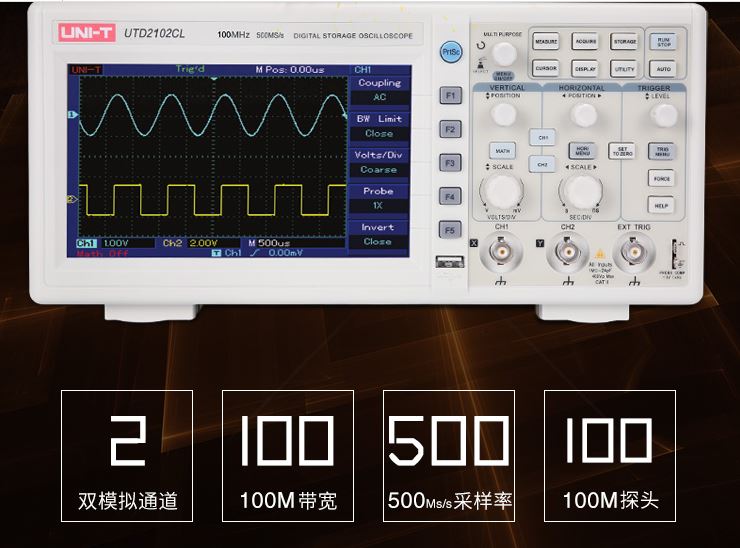740x548 pixels.
Task: Open the STORAGE menu button
Action: click(x=624, y=42)
